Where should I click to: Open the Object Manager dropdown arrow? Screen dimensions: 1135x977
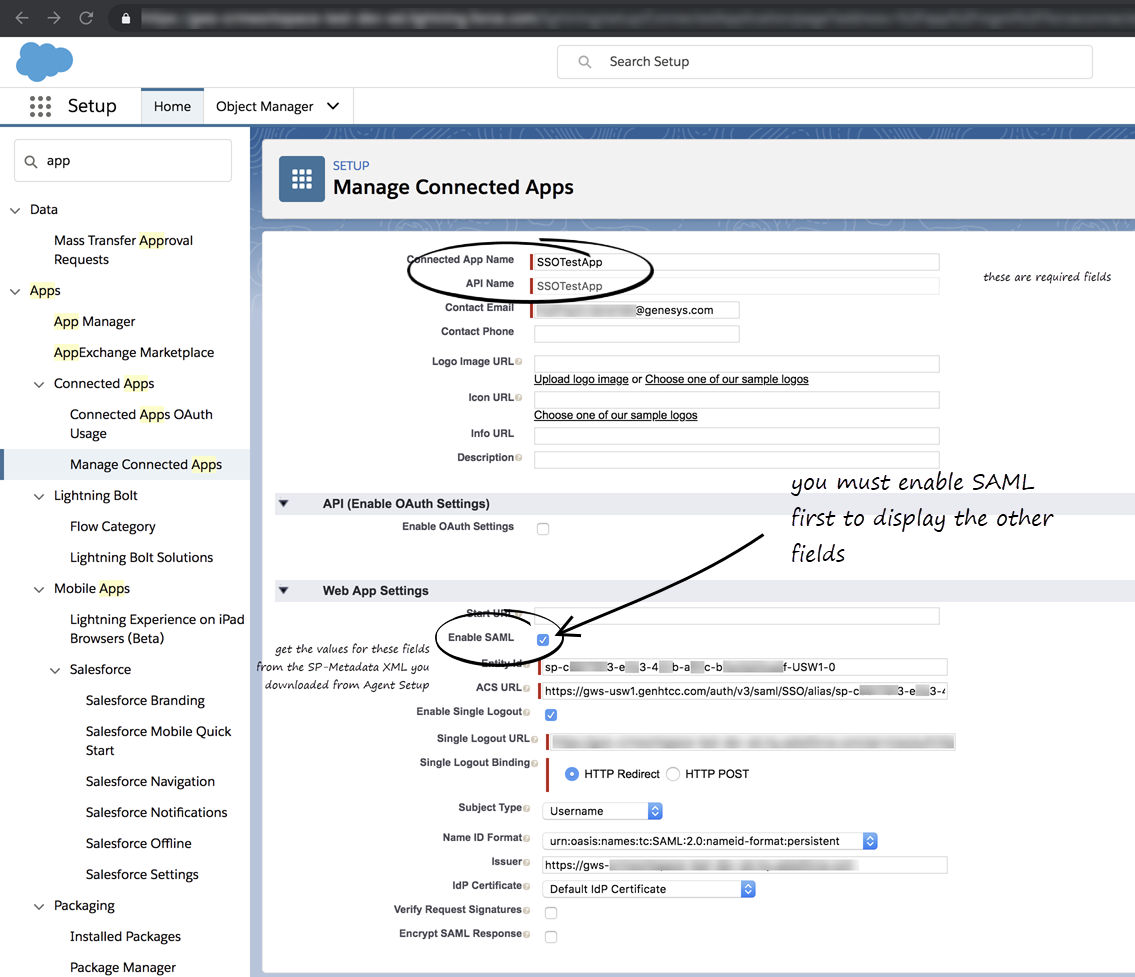click(x=333, y=106)
